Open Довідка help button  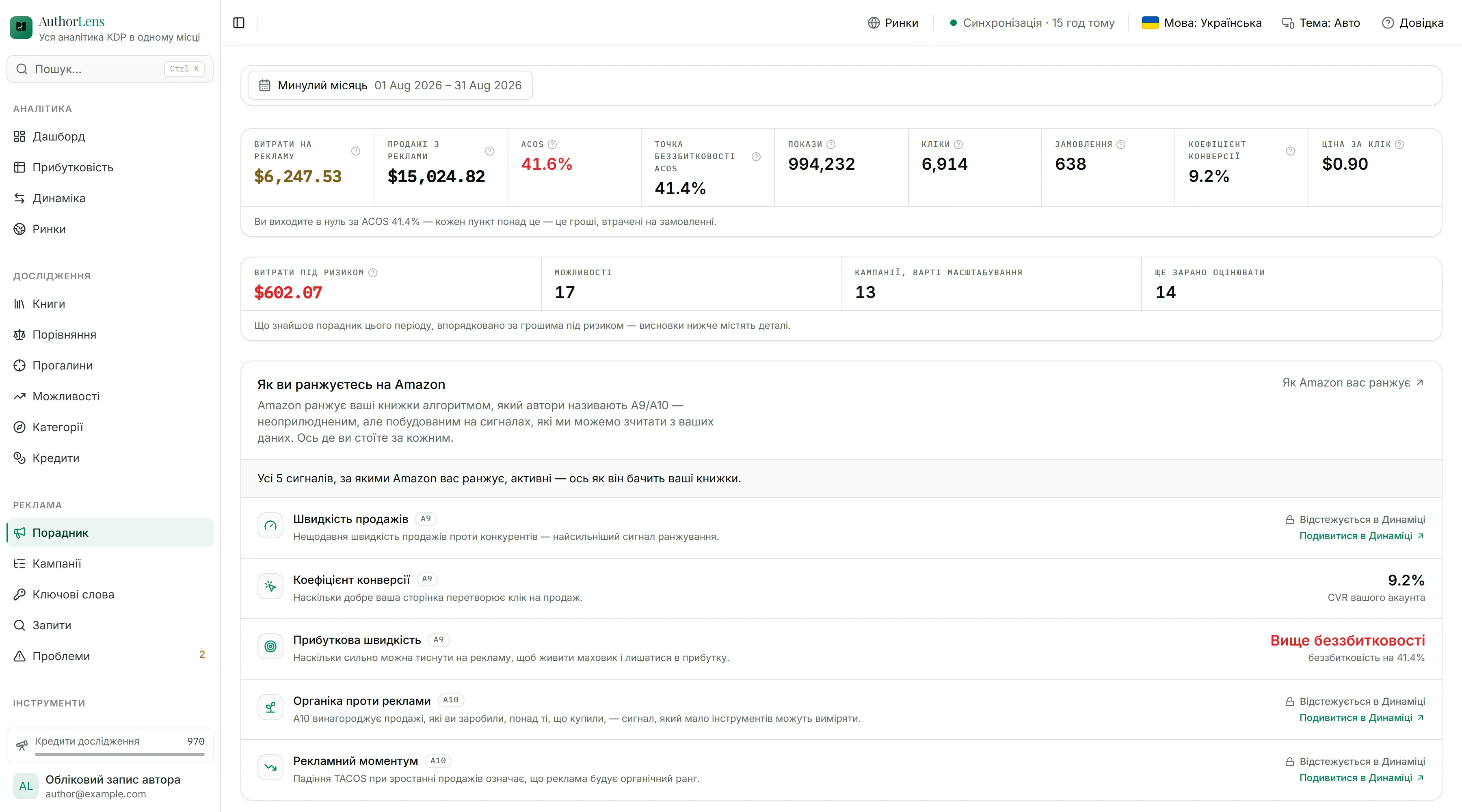click(x=1412, y=23)
